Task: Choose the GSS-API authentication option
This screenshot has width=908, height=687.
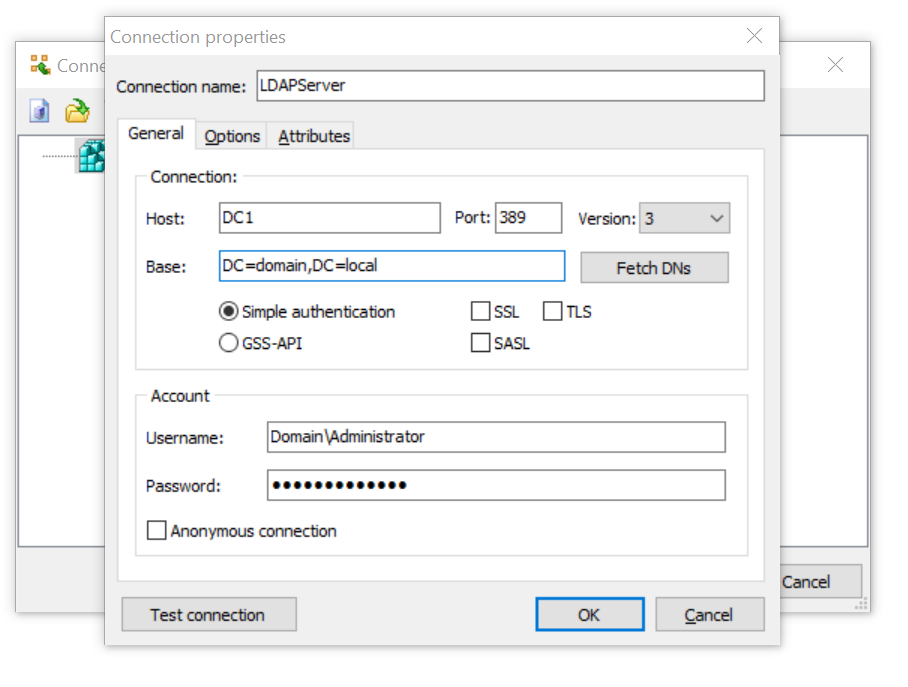Action: 228,343
